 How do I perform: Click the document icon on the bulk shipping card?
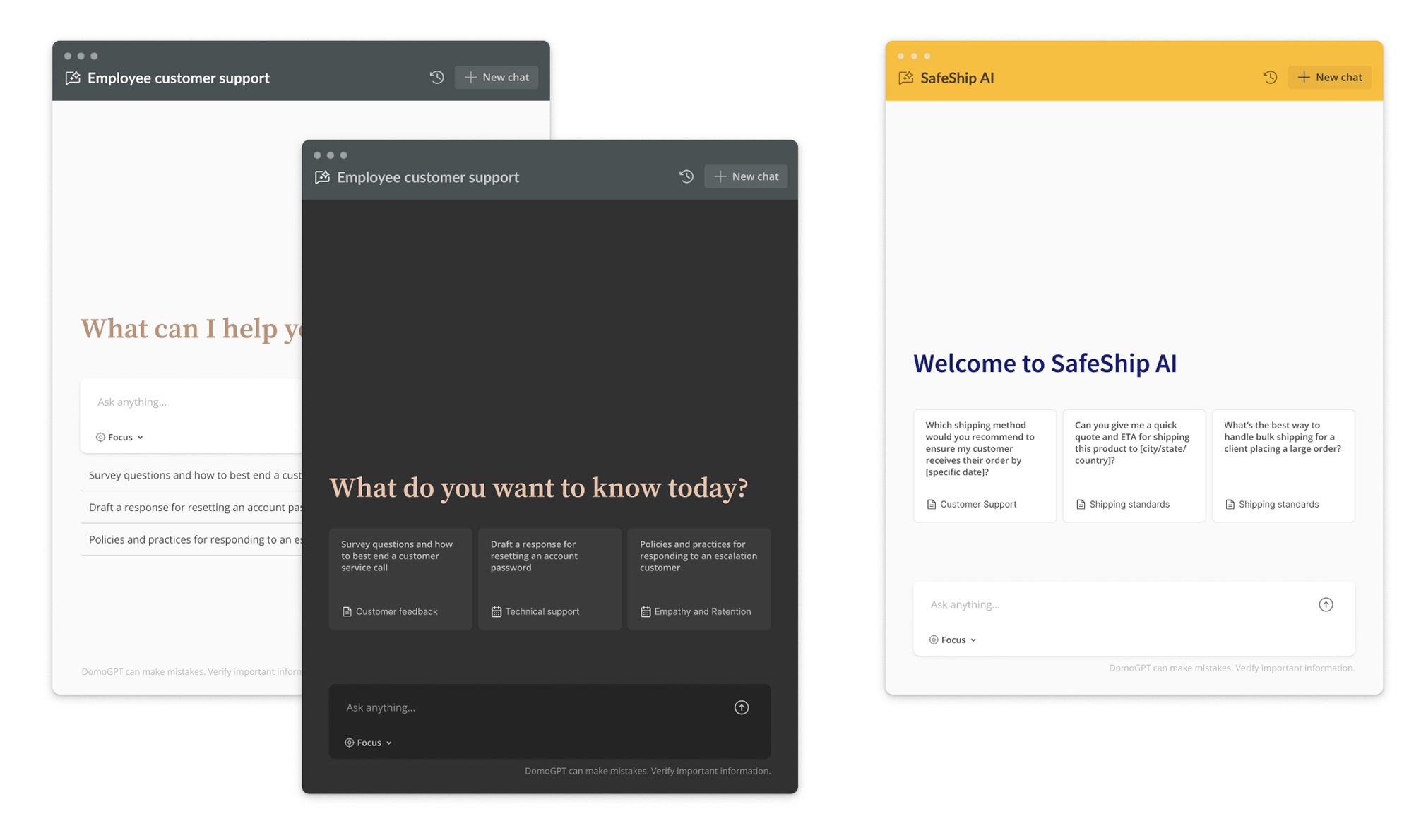pos(1230,504)
